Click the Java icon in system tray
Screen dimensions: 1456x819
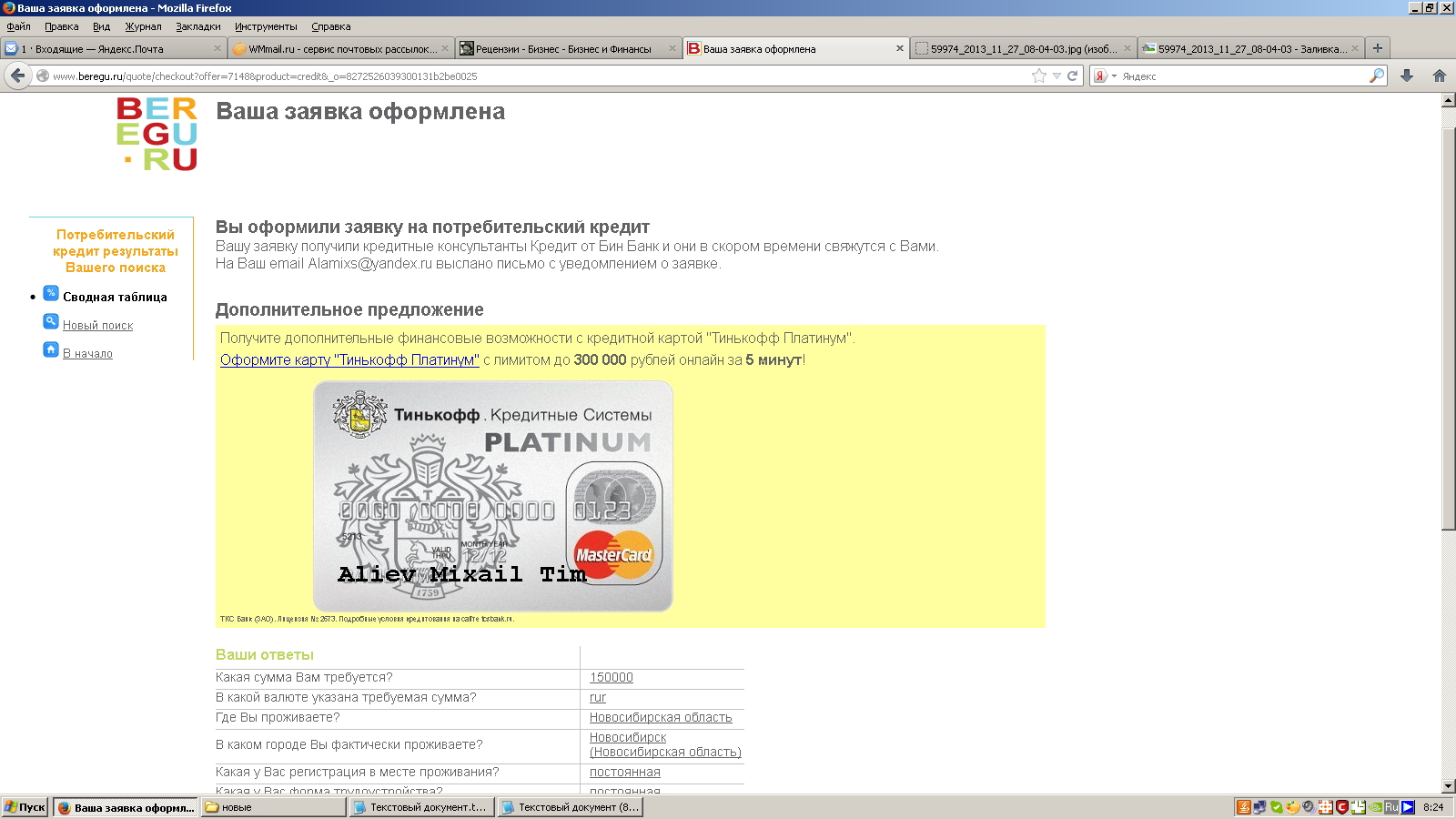click(1243, 807)
